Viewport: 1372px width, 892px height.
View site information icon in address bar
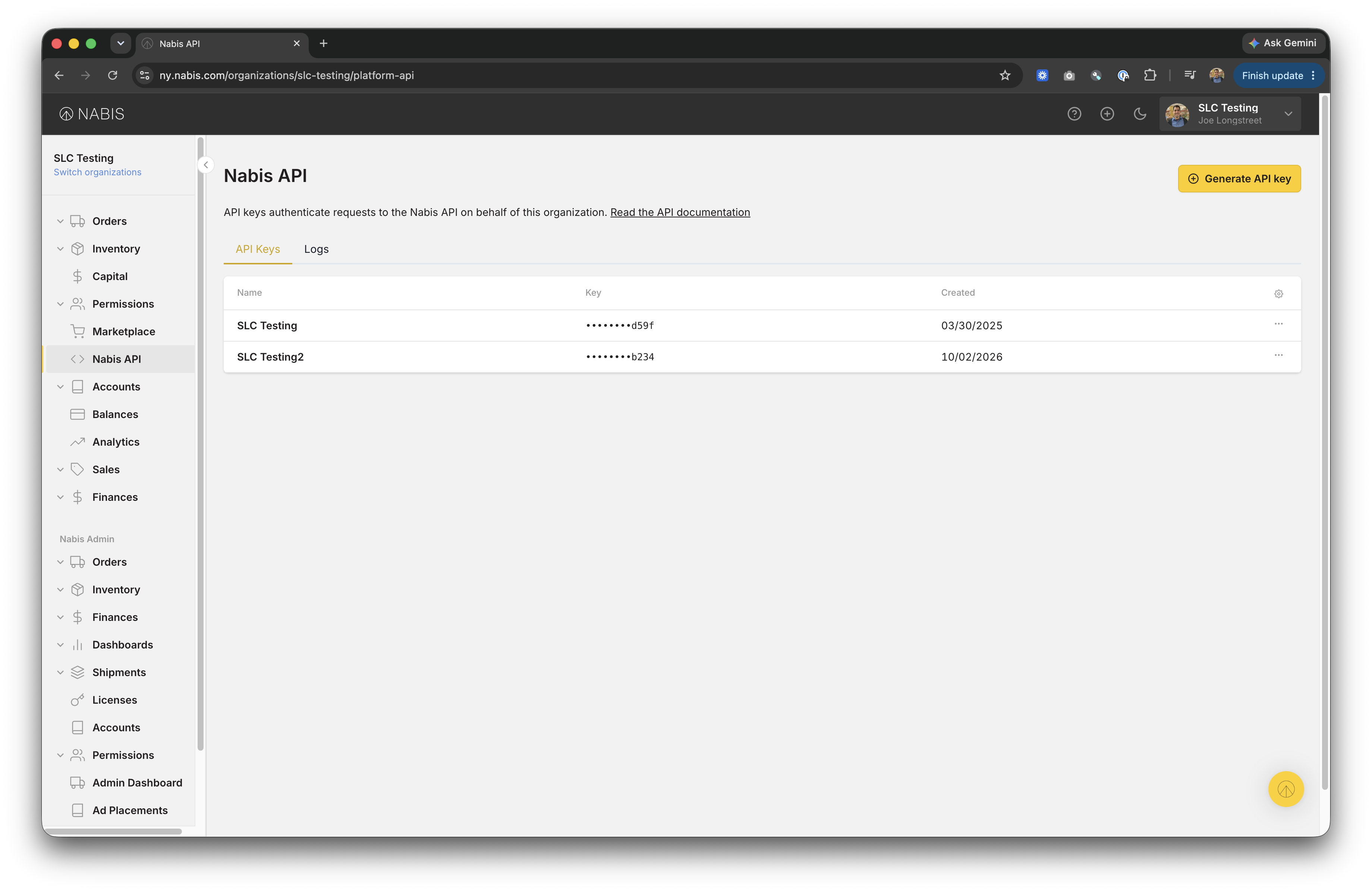[x=145, y=76]
